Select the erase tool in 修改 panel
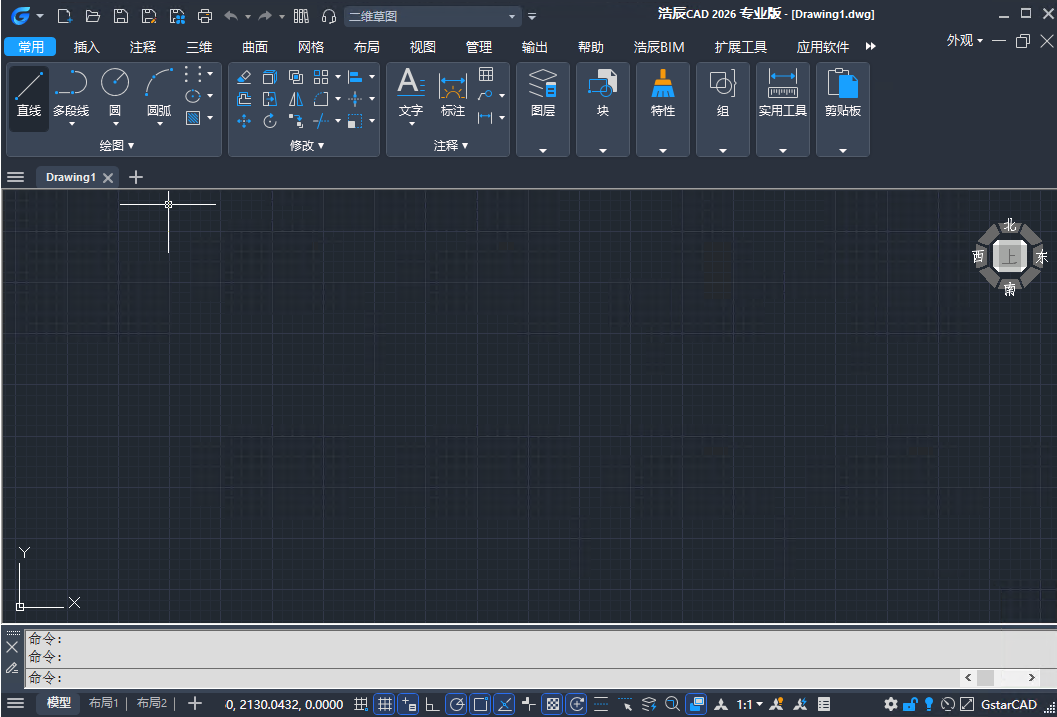The image size is (1057, 717). (244, 77)
